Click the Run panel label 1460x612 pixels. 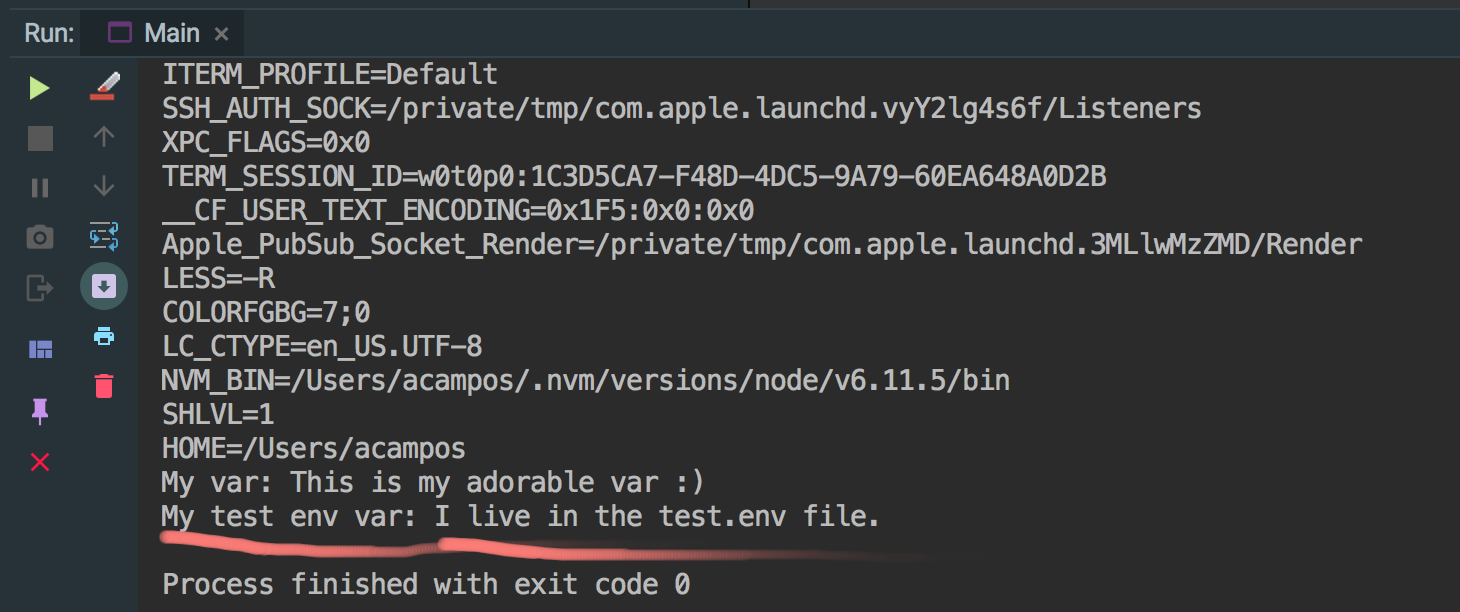(49, 33)
